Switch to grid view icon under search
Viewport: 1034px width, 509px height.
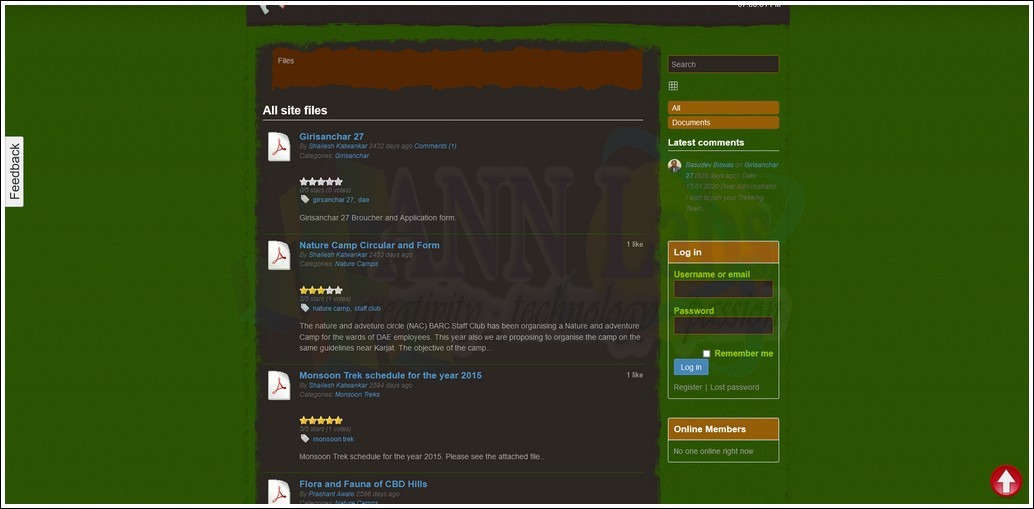pos(673,86)
